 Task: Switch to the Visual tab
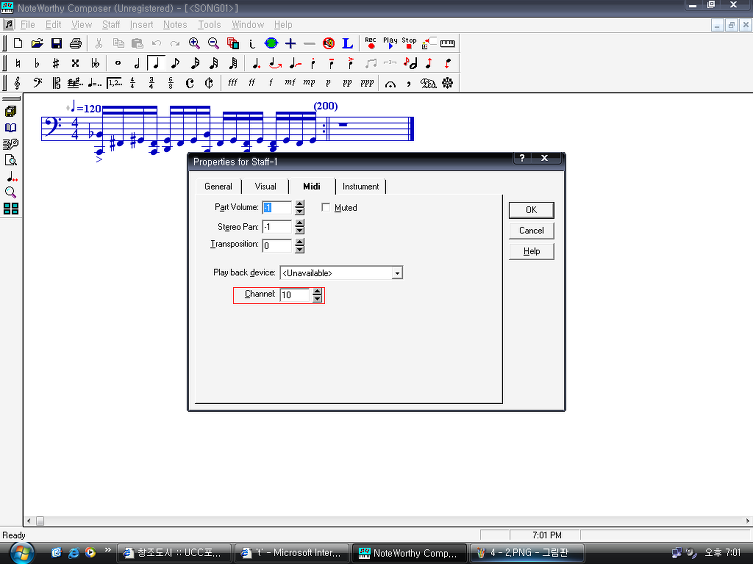[266, 186]
